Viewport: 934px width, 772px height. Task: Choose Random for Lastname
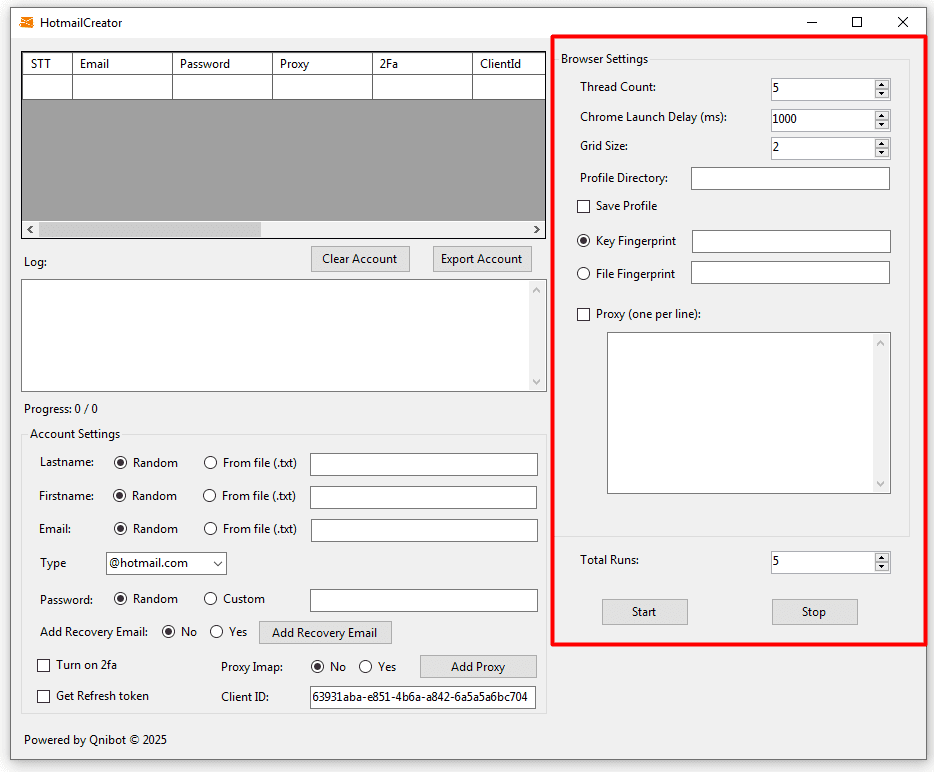pyautogui.click(x=120, y=463)
